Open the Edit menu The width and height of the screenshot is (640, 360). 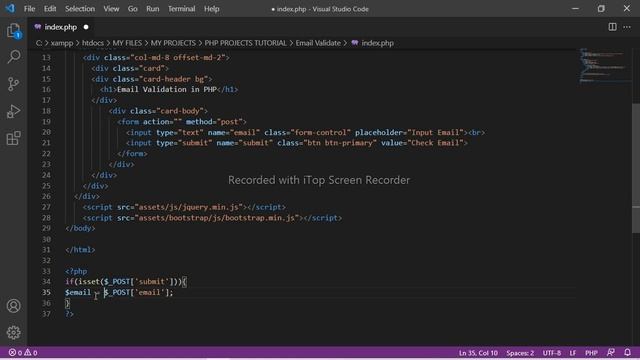click(50, 9)
